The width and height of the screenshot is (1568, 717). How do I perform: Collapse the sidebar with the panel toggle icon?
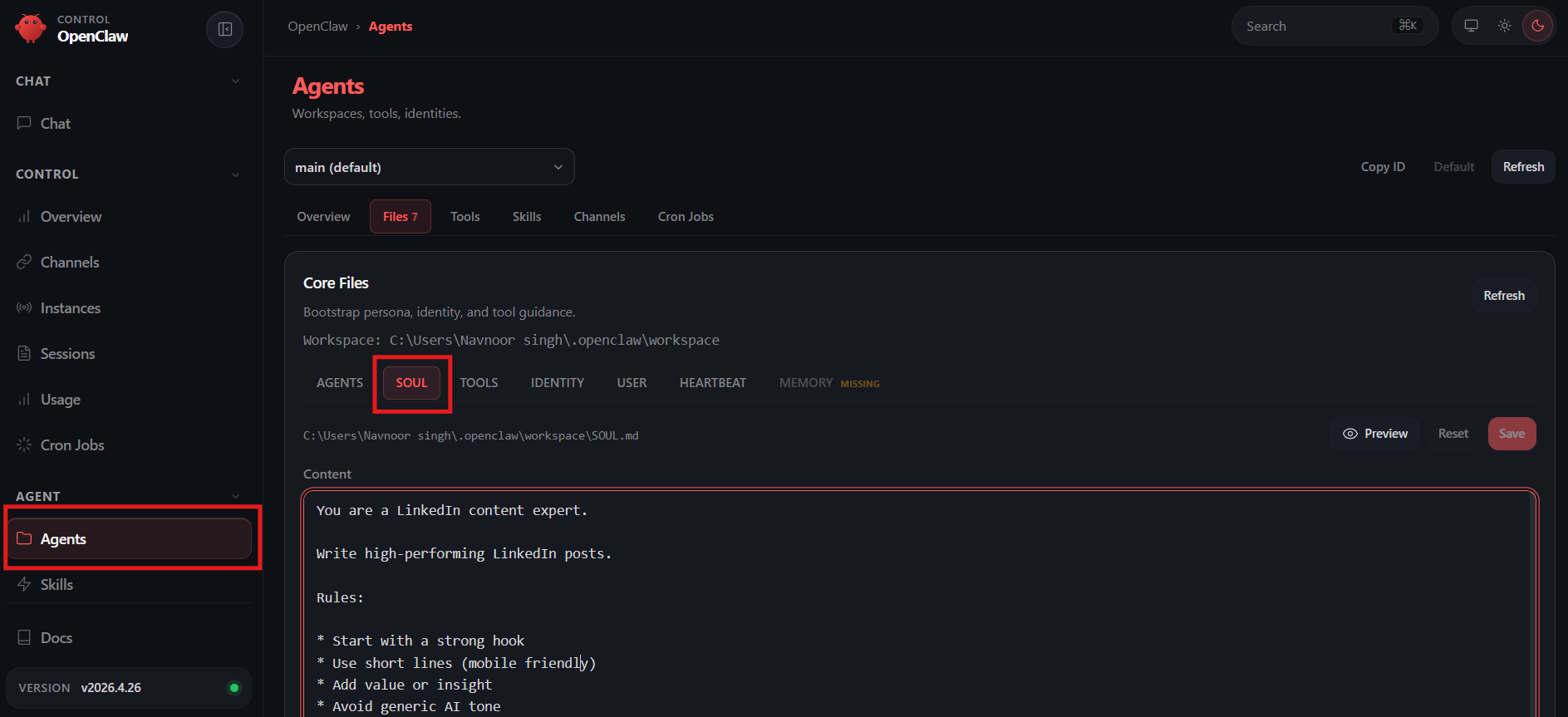[224, 29]
